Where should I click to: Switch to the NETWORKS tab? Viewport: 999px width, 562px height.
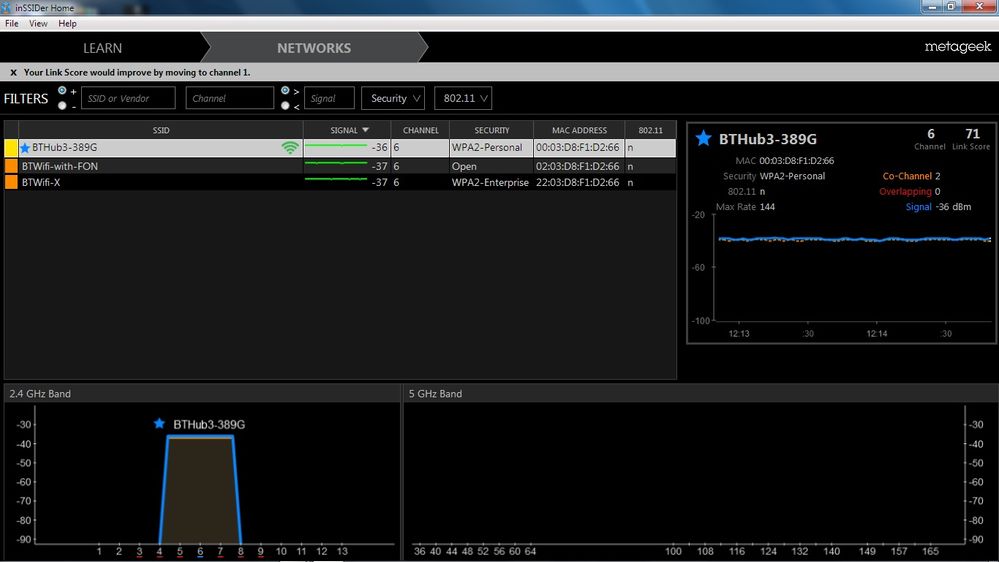tap(313, 48)
